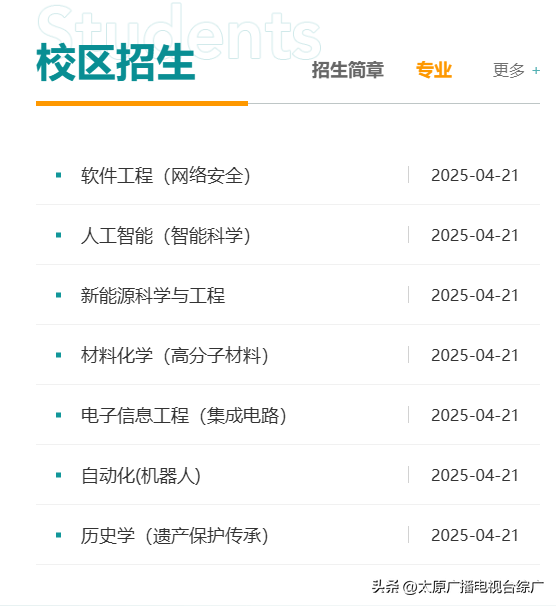The image size is (556, 606).
Task: Click the date on 自动化(机器人) row
Action: tap(474, 475)
